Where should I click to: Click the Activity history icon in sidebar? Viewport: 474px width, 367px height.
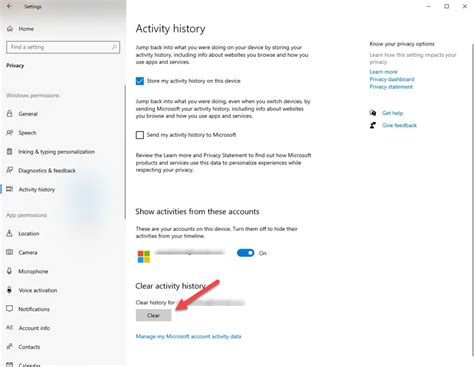pyautogui.click(x=10, y=189)
